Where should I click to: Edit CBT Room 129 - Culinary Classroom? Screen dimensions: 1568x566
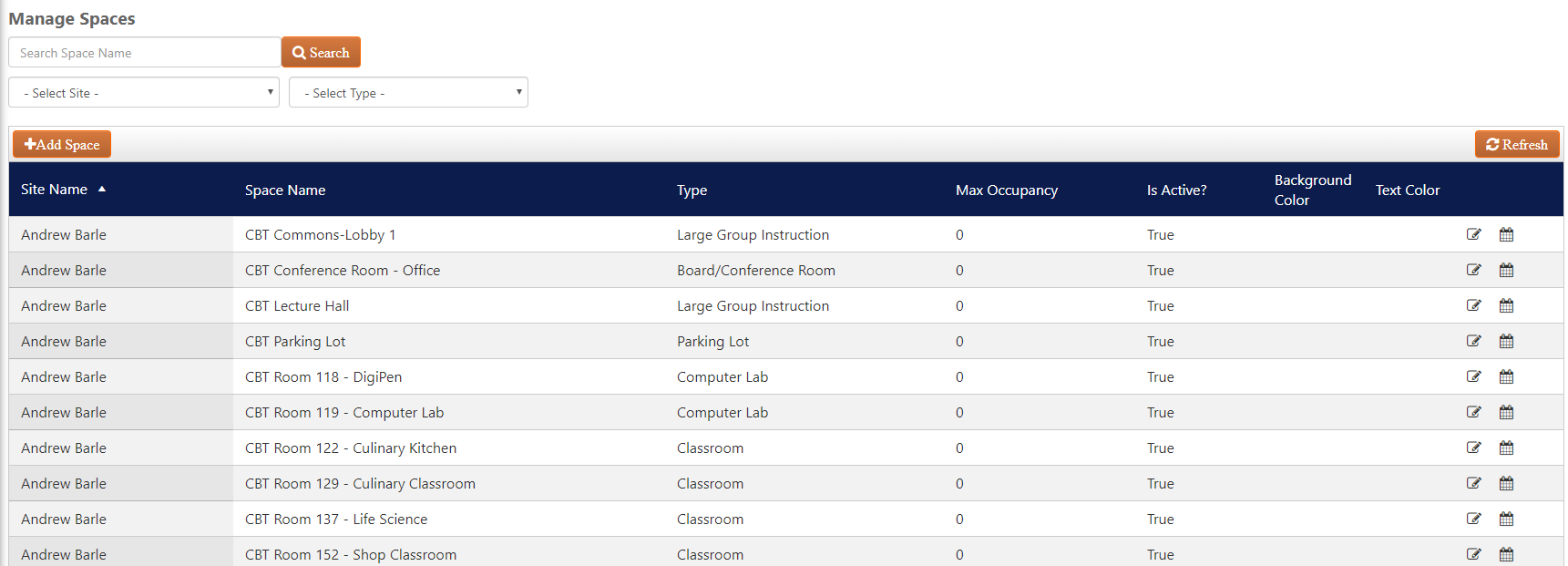click(x=1473, y=483)
